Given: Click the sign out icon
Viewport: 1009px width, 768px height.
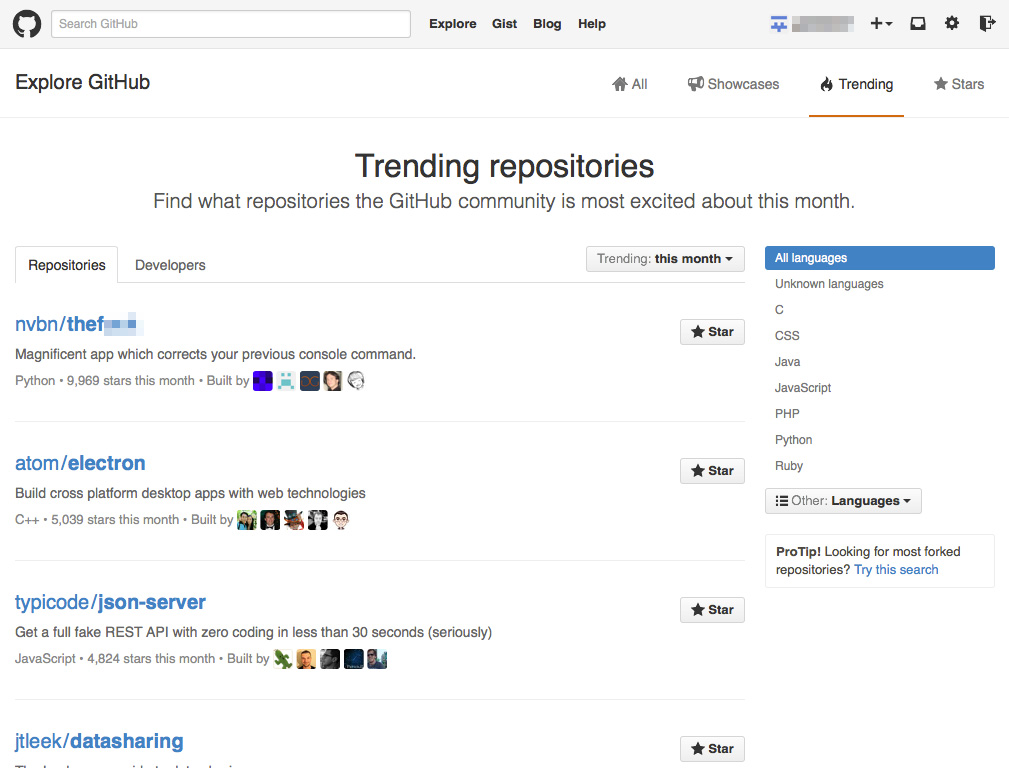Looking at the screenshot, I should [987, 23].
